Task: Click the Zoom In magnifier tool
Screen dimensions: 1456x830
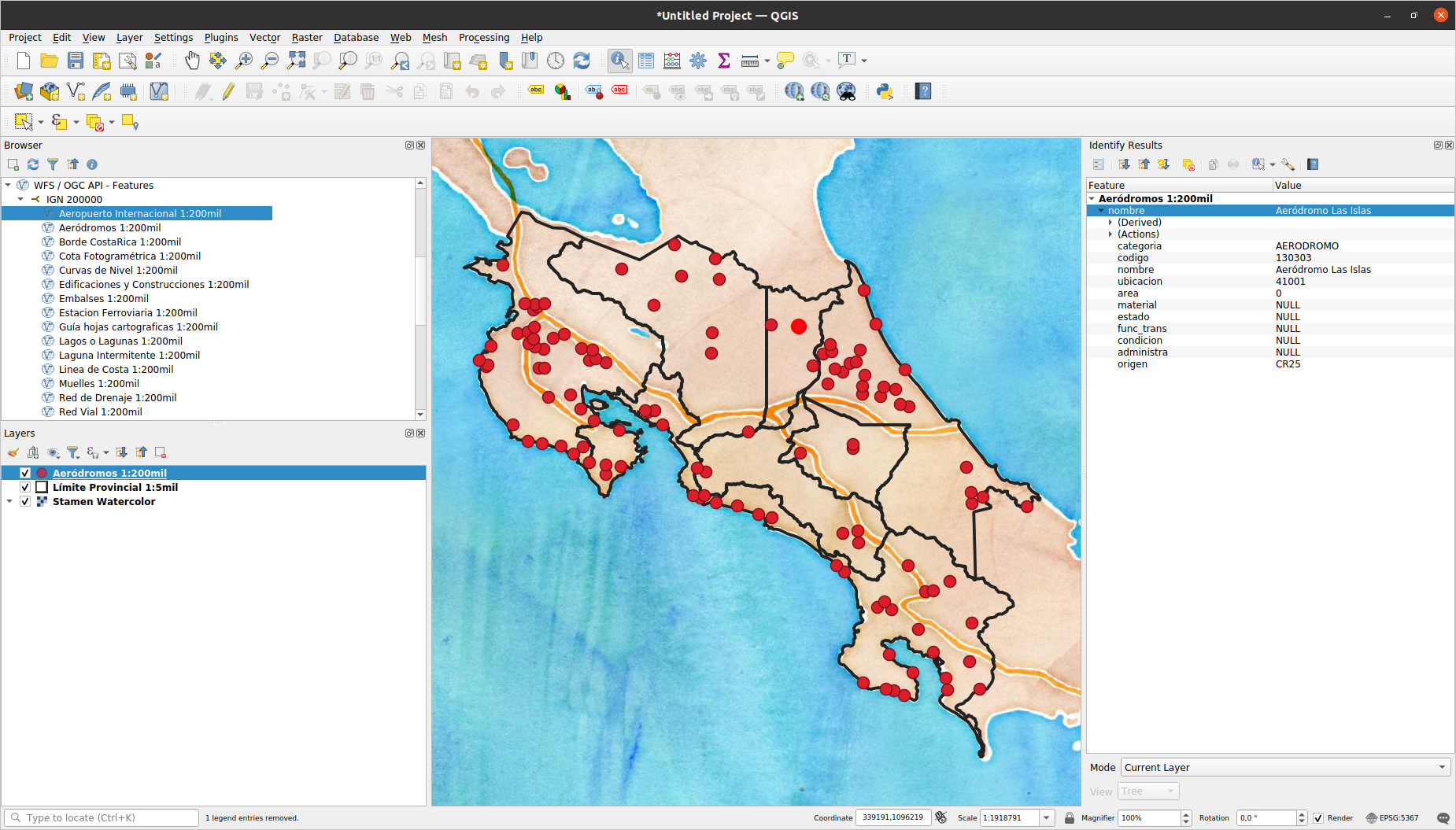Action: pyautogui.click(x=244, y=61)
